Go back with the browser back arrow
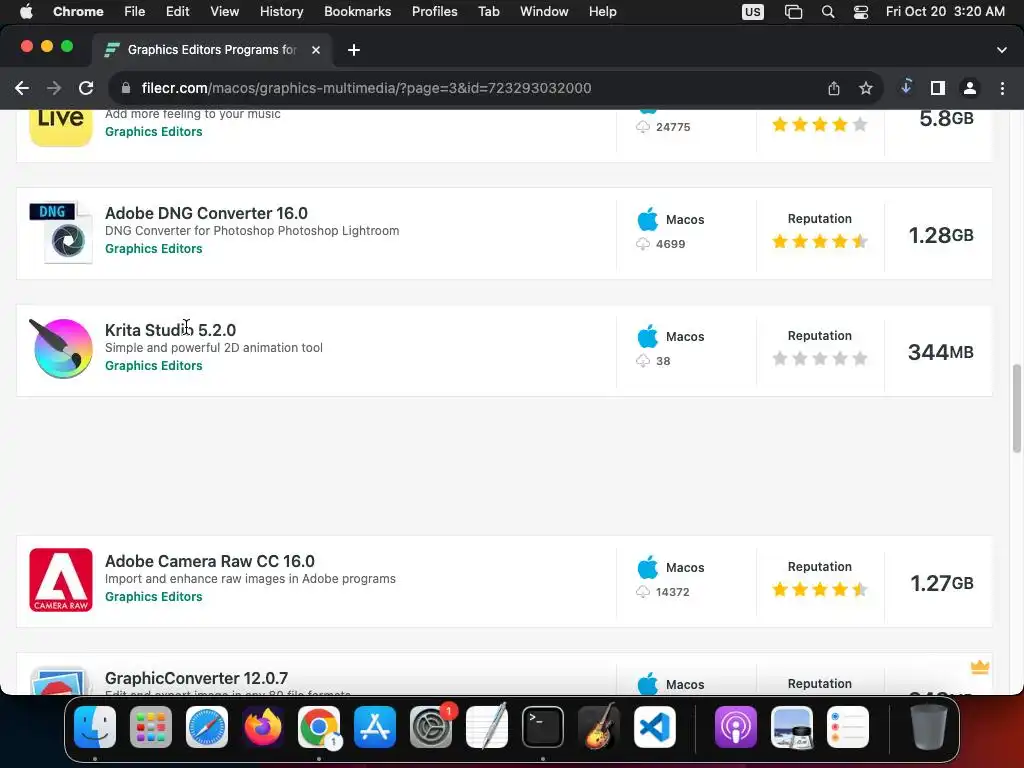The image size is (1024, 768). (22, 88)
